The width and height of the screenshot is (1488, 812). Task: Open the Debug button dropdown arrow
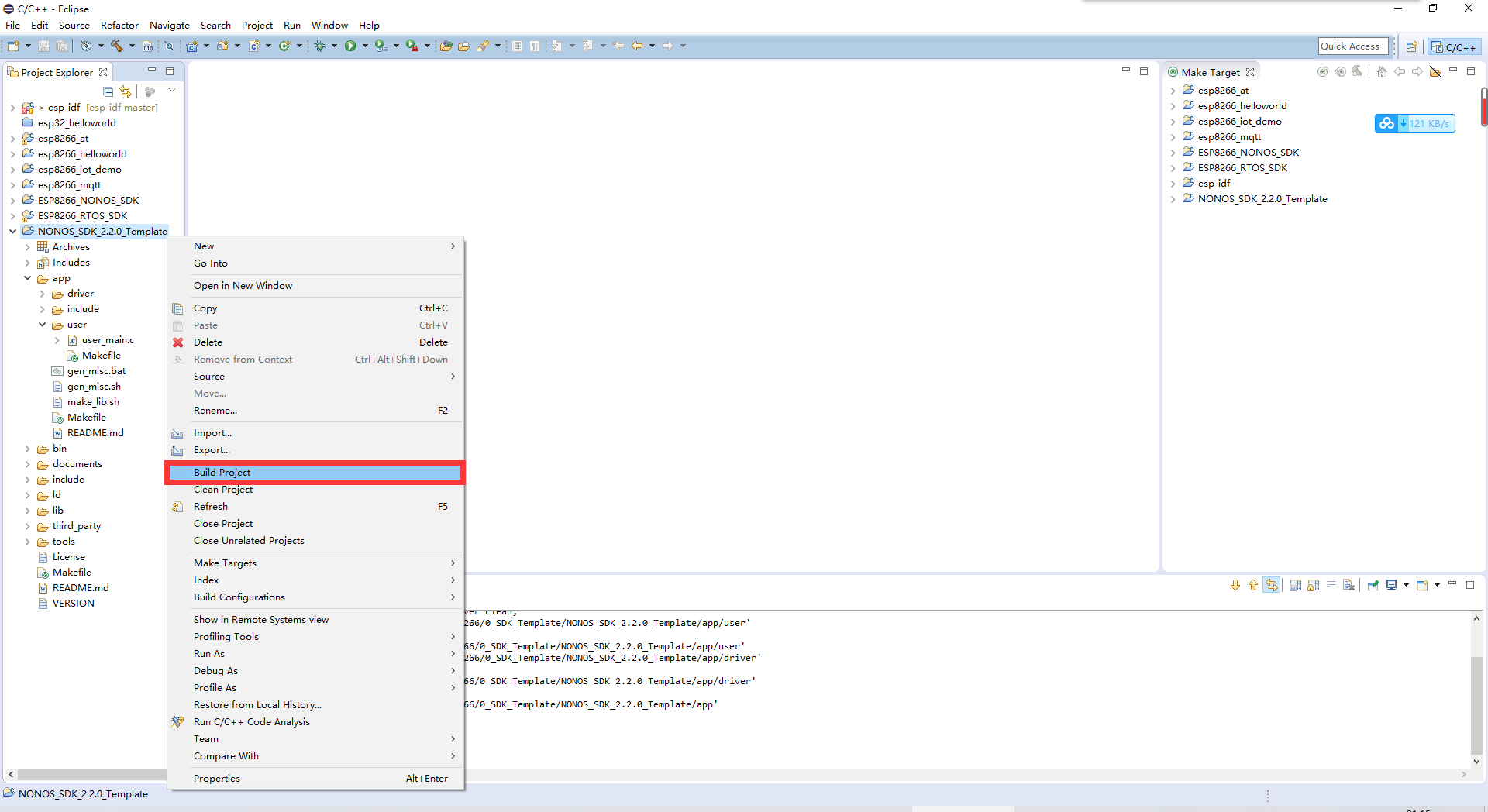point(334,46)
